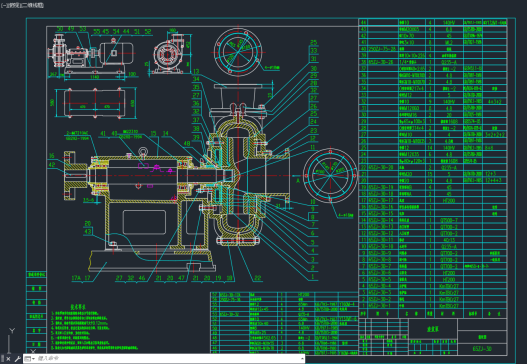
Task: Select the dimension text 1140
Action: pyautogui.click(x=94, y=77)
